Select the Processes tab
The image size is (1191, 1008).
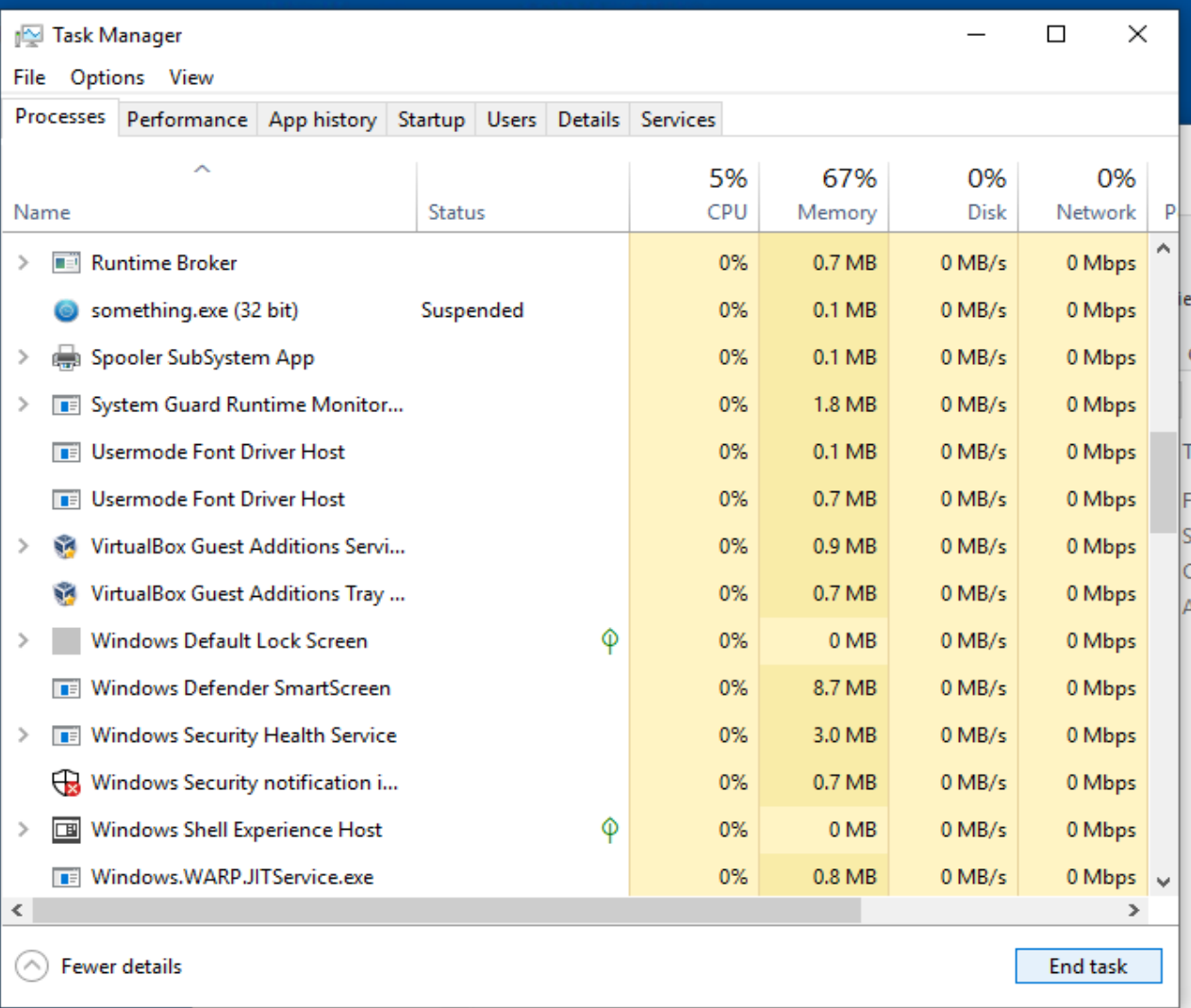tap(60, 117)
